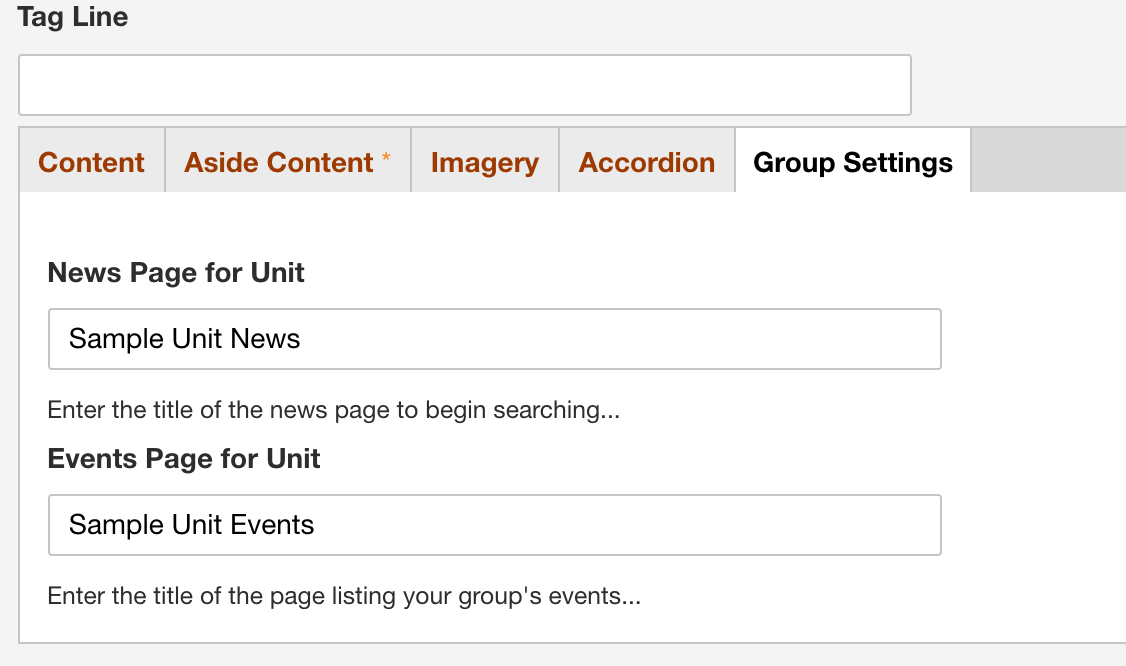This screenshot has width=1126, height=666.
Task: Click the News Page for Unit label
Action: pos(176,273)
